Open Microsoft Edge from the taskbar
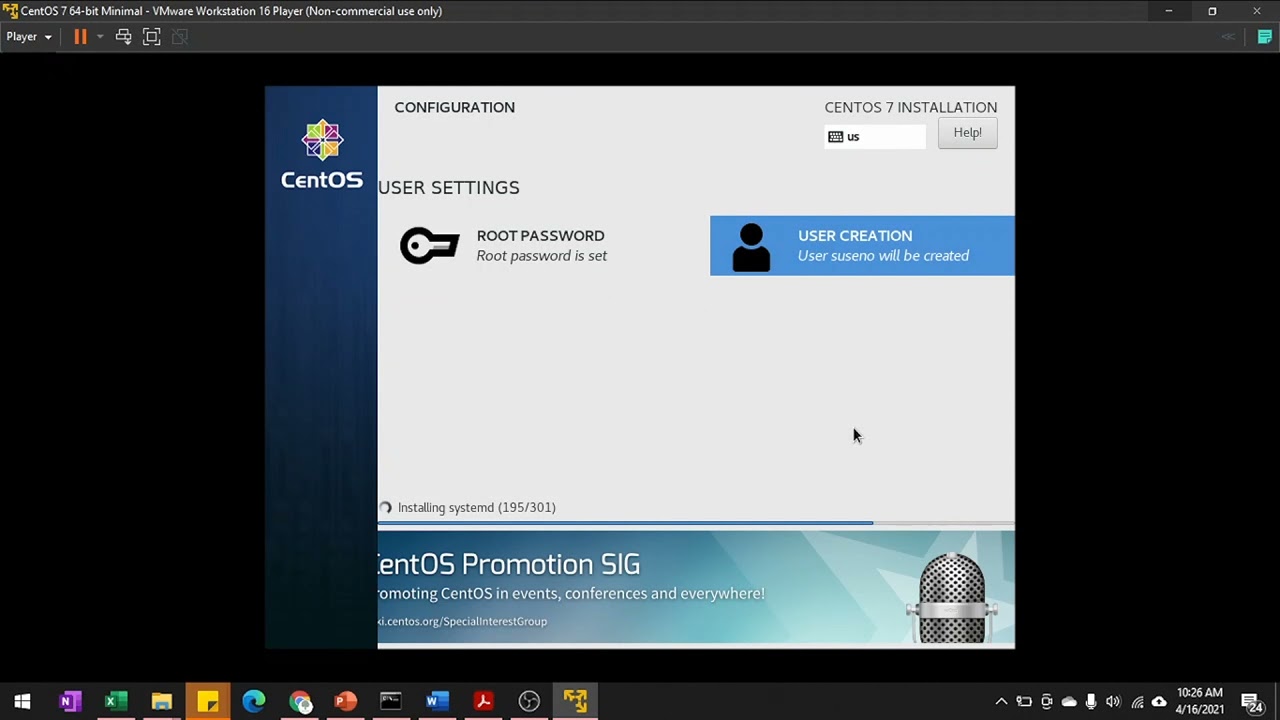This screenshot has height=720, width=1280. click(x=254, y=701)
